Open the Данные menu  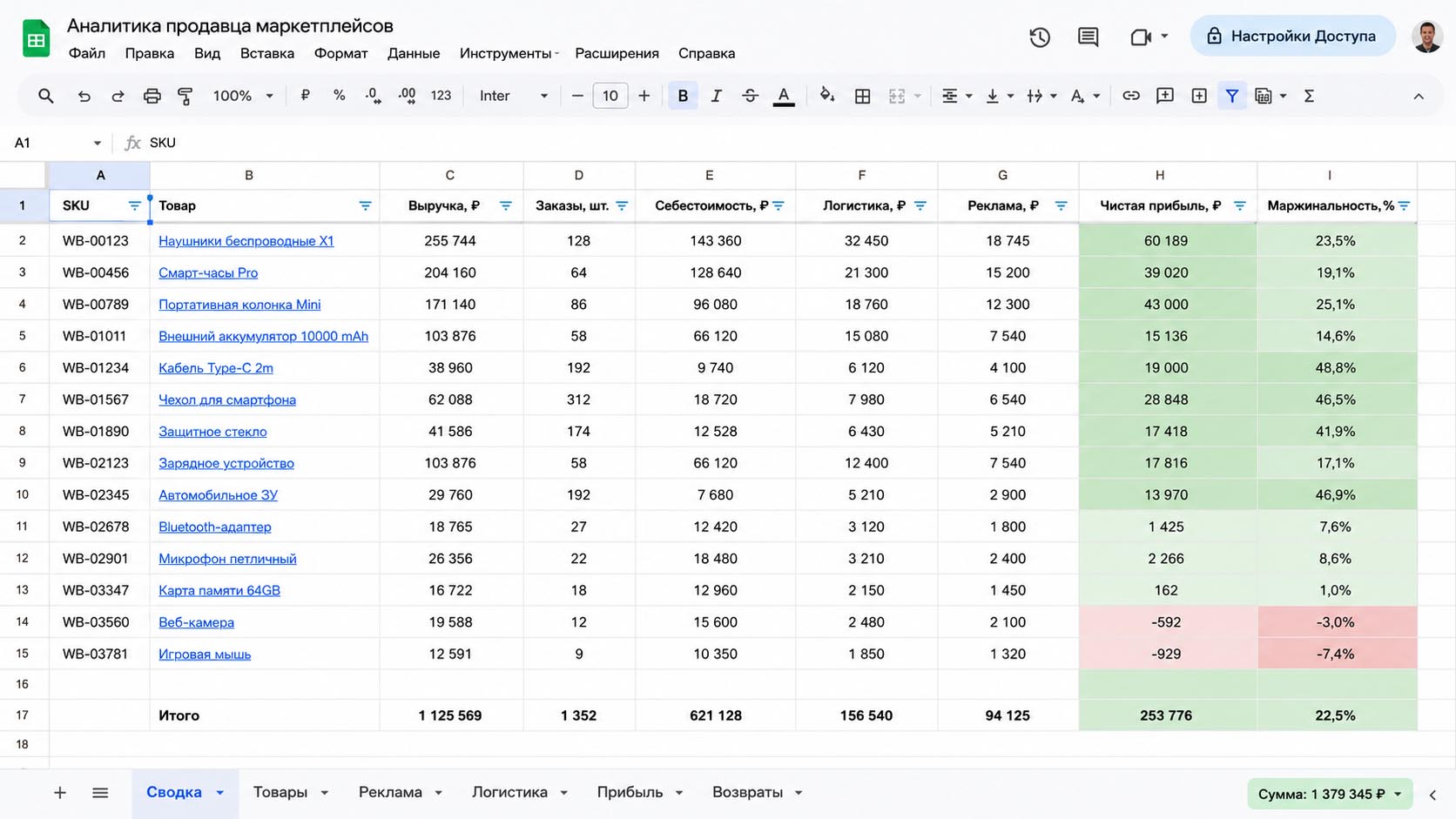(x=414, y=53)
